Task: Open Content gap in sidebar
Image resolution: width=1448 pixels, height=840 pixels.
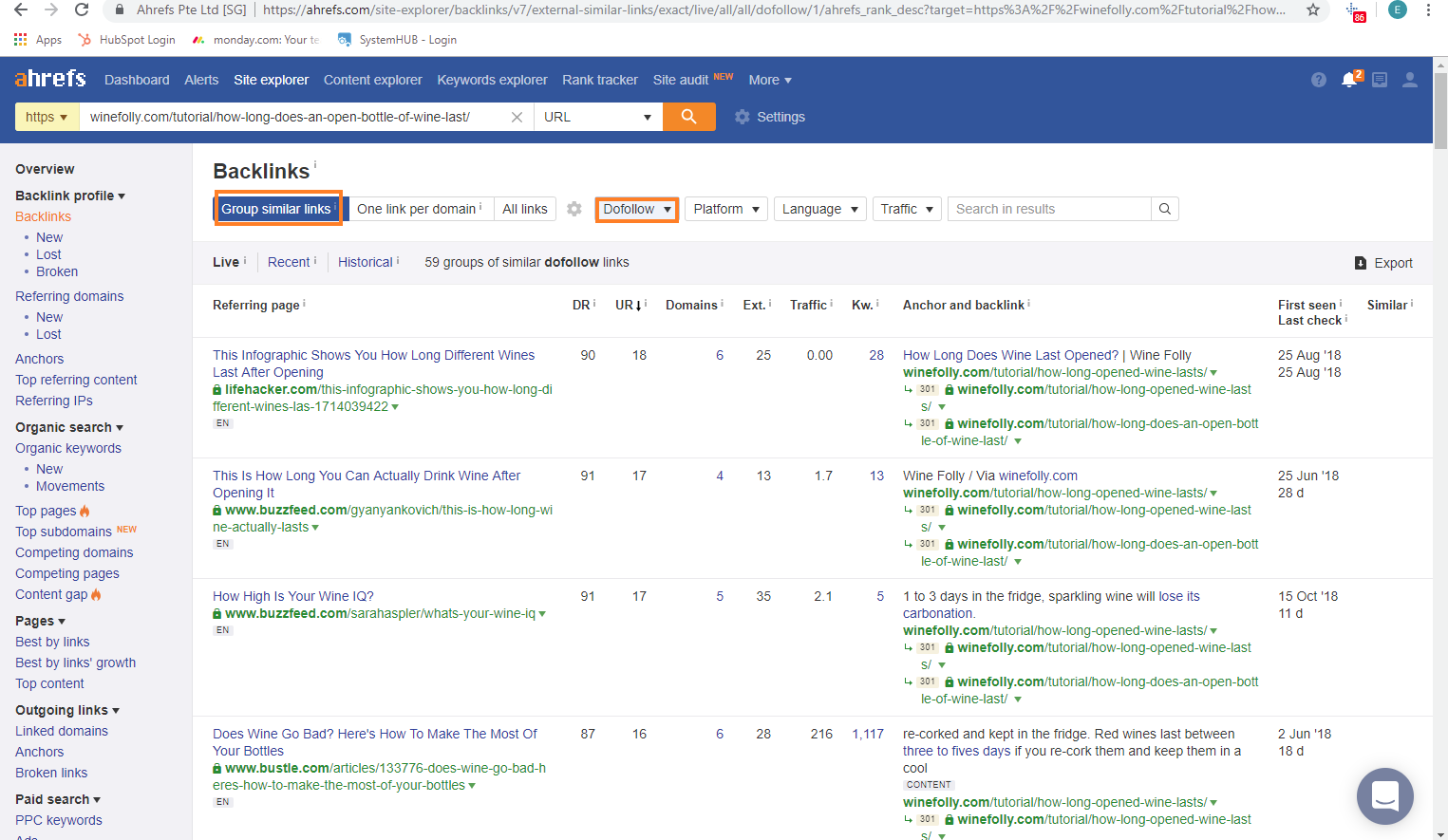Action: (x=51, y=594)
